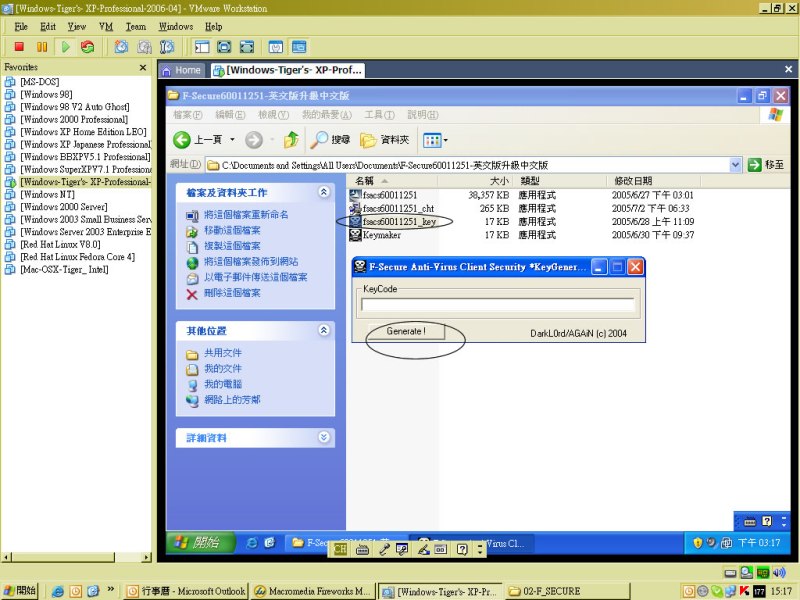800x600 pixels.
Task: Select [Mac-OSX-Tiger_ Intel] favorite
Action: tap(64, 269)
